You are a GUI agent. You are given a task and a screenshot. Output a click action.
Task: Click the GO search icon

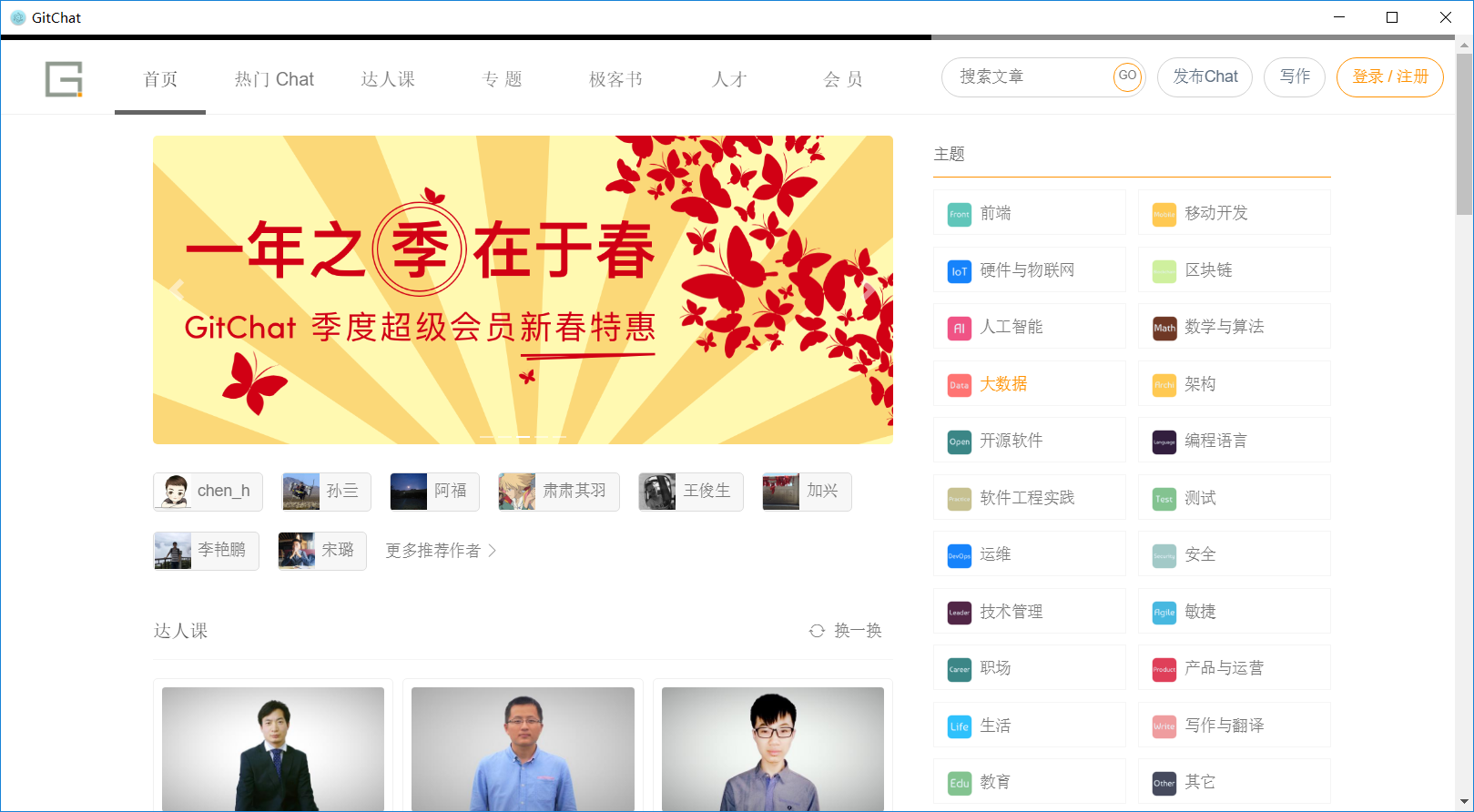(x=1127, y=76)
